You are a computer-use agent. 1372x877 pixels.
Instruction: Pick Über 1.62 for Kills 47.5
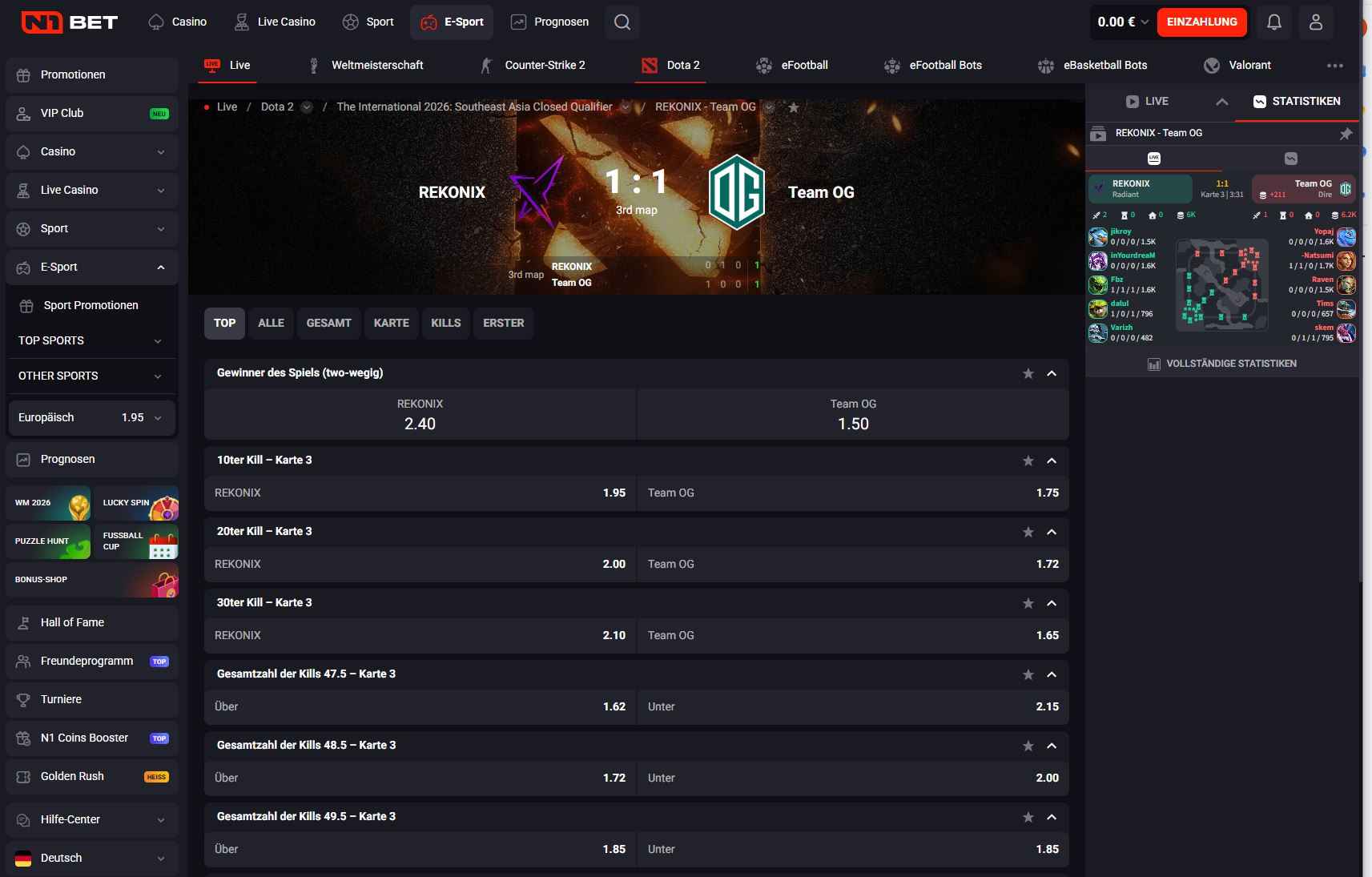pos(420,707)
